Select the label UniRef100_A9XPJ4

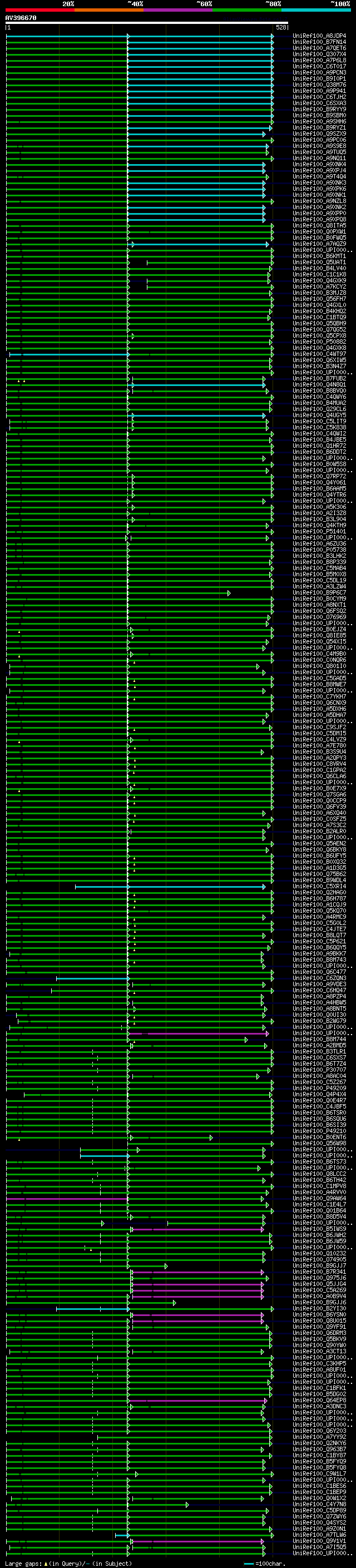(319, 170)
